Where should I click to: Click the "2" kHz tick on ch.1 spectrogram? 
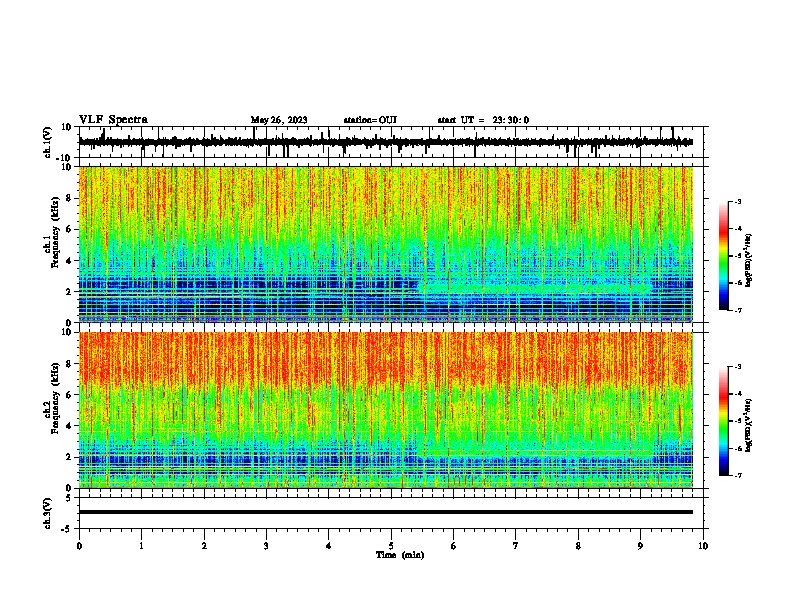[x=70, y=292]
